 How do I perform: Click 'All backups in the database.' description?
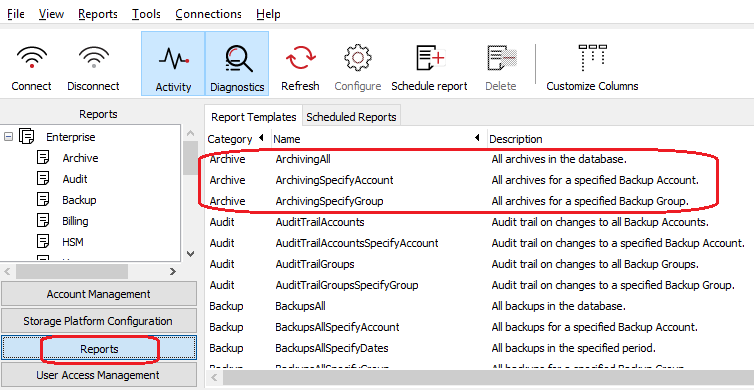point(558,306)
